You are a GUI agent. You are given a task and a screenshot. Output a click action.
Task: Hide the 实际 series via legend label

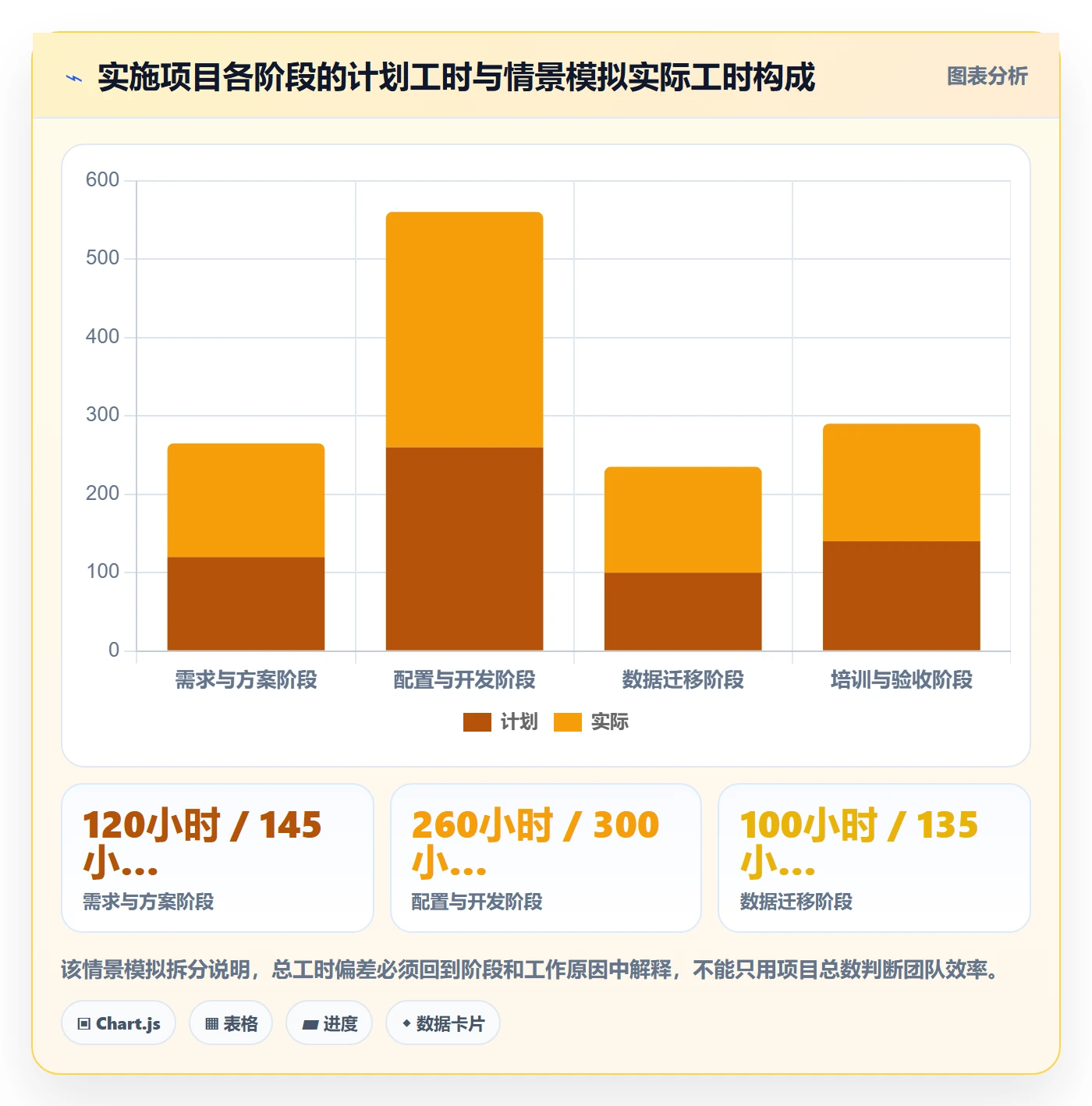click(x=609, y=722)
